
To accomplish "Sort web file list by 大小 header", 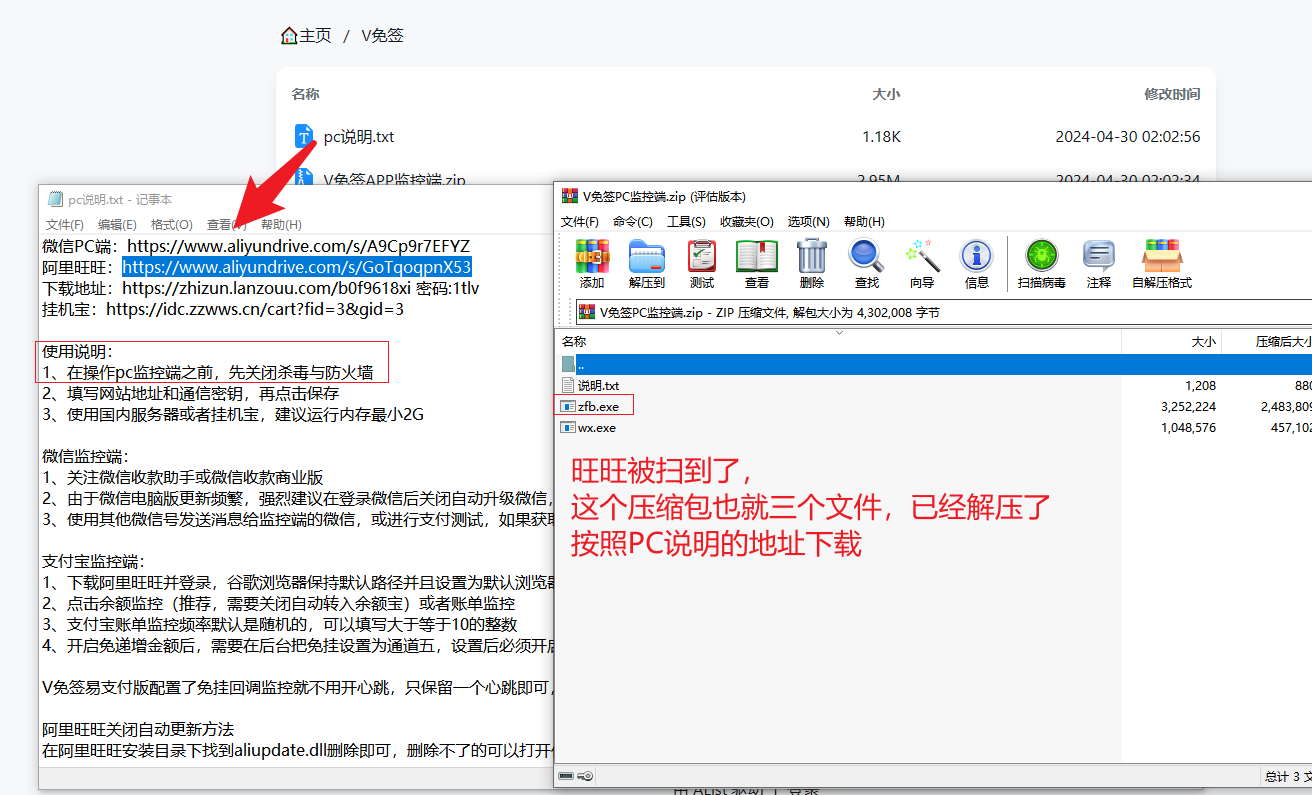I will click(x=886, y=94).
